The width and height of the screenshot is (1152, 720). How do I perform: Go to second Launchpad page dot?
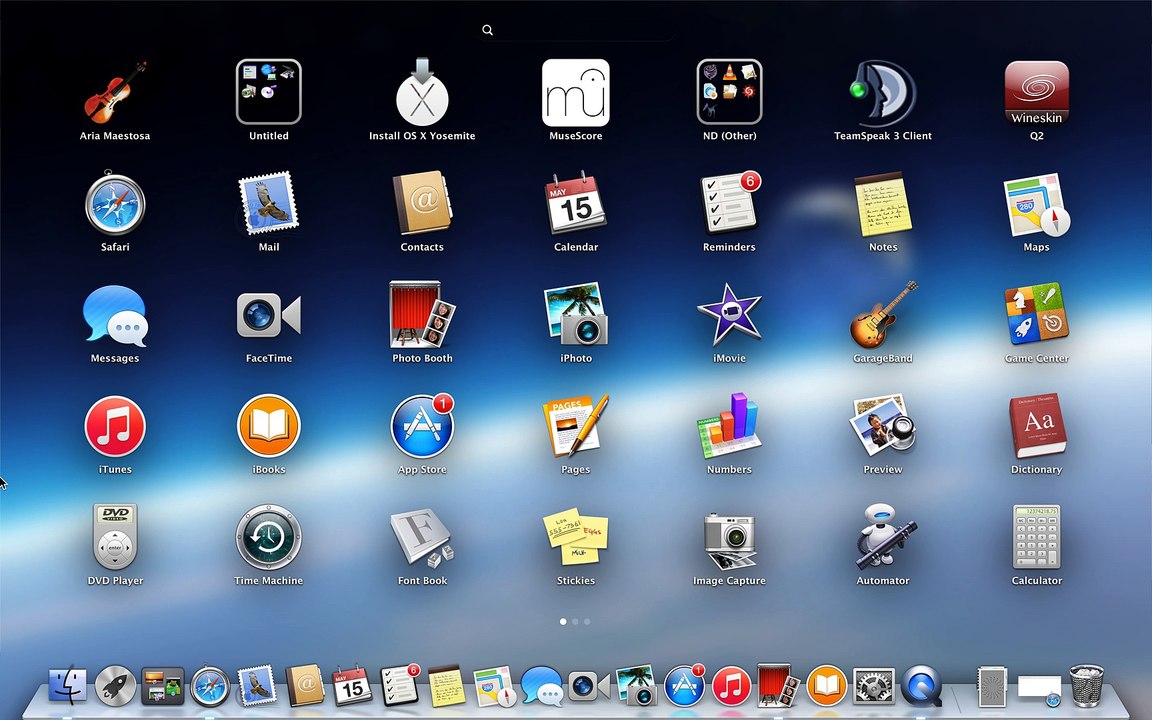[575, 622]
